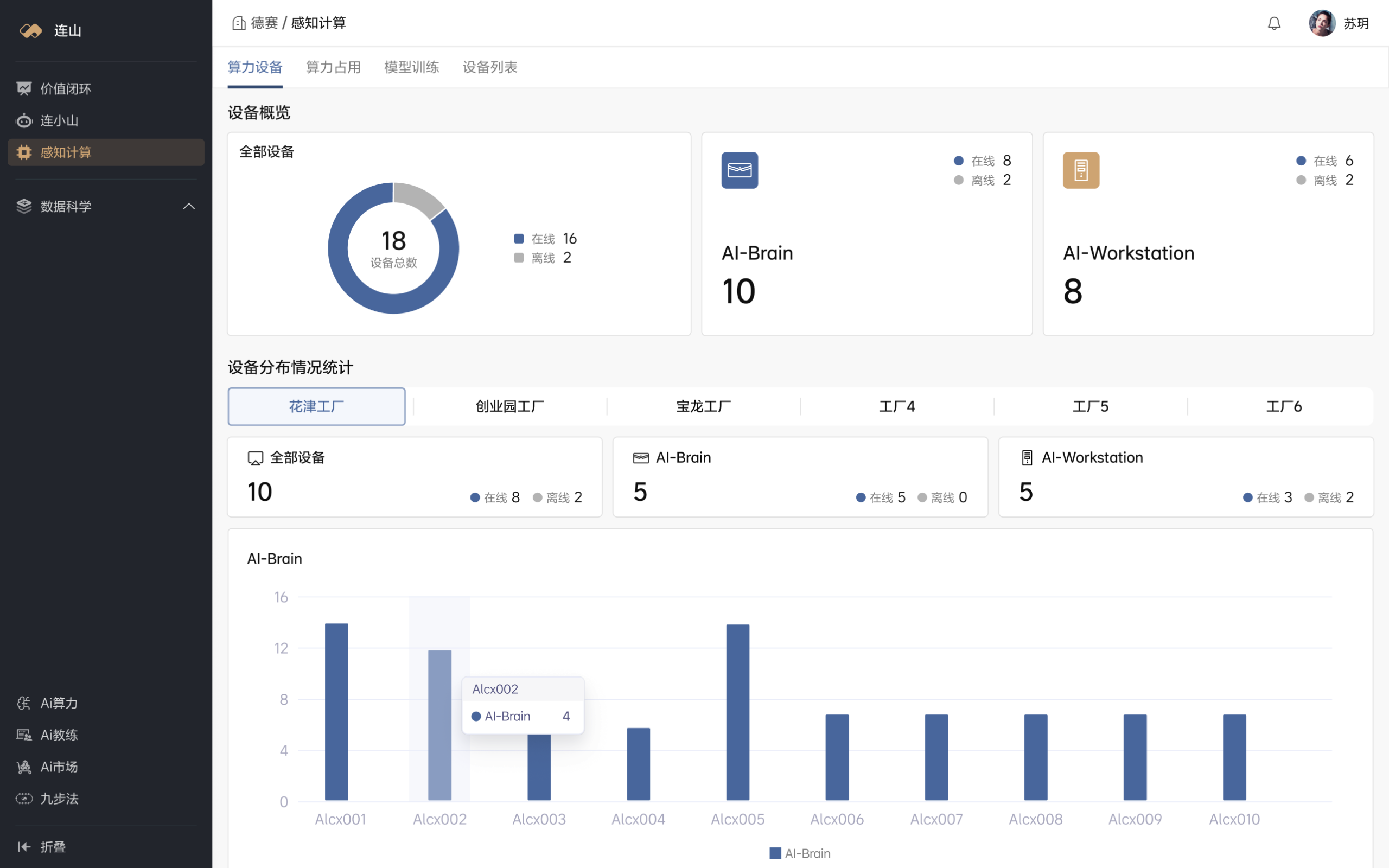Click the donut chart showing 18 devices
1389x868 pixels.
pyautogui.click(x=393, y=248)
